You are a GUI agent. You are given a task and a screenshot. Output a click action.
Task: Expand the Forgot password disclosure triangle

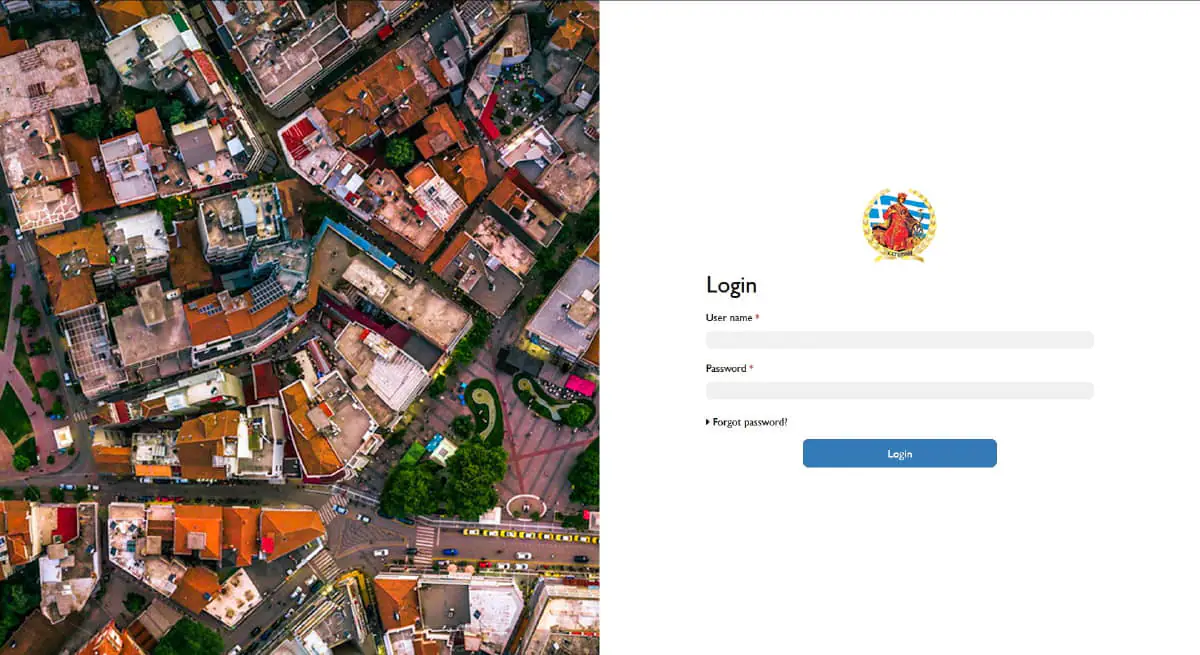(x=708, y=423)
